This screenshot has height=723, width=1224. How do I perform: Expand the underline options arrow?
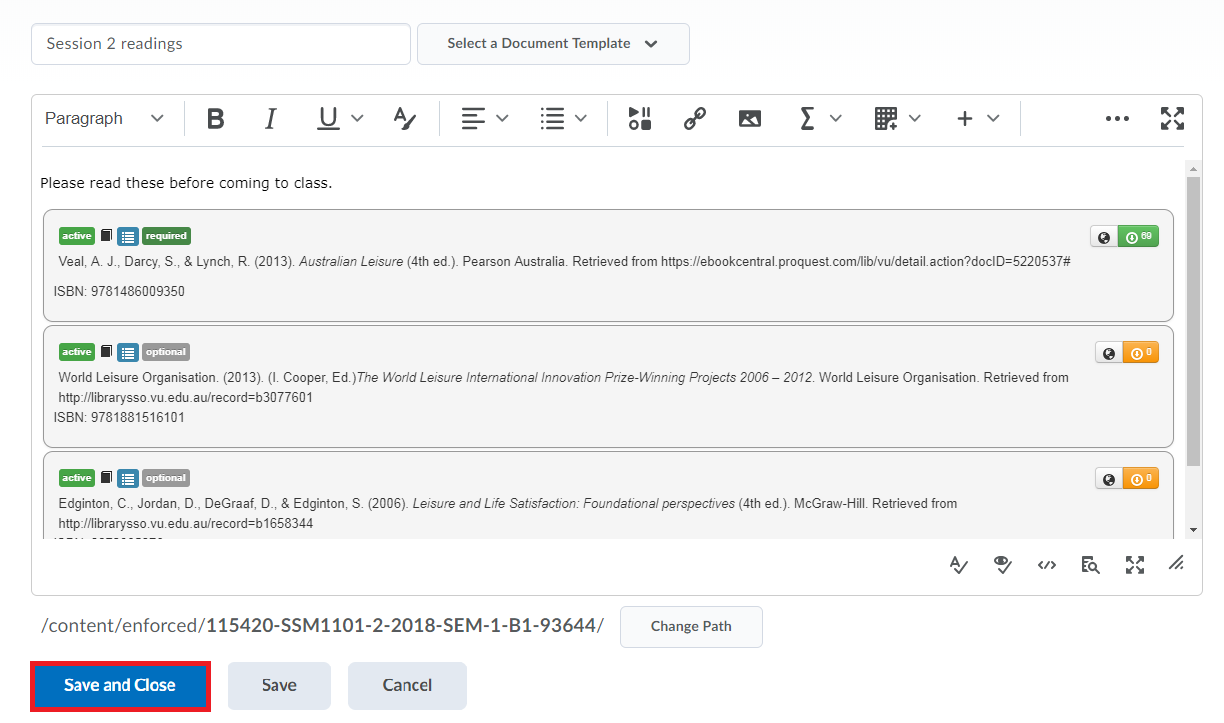point(357,119)
